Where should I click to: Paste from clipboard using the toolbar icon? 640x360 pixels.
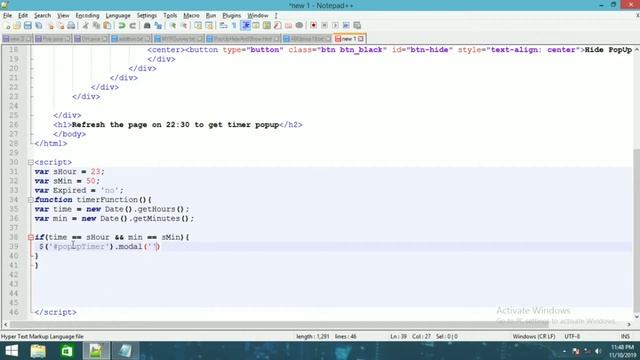[107, 26]
